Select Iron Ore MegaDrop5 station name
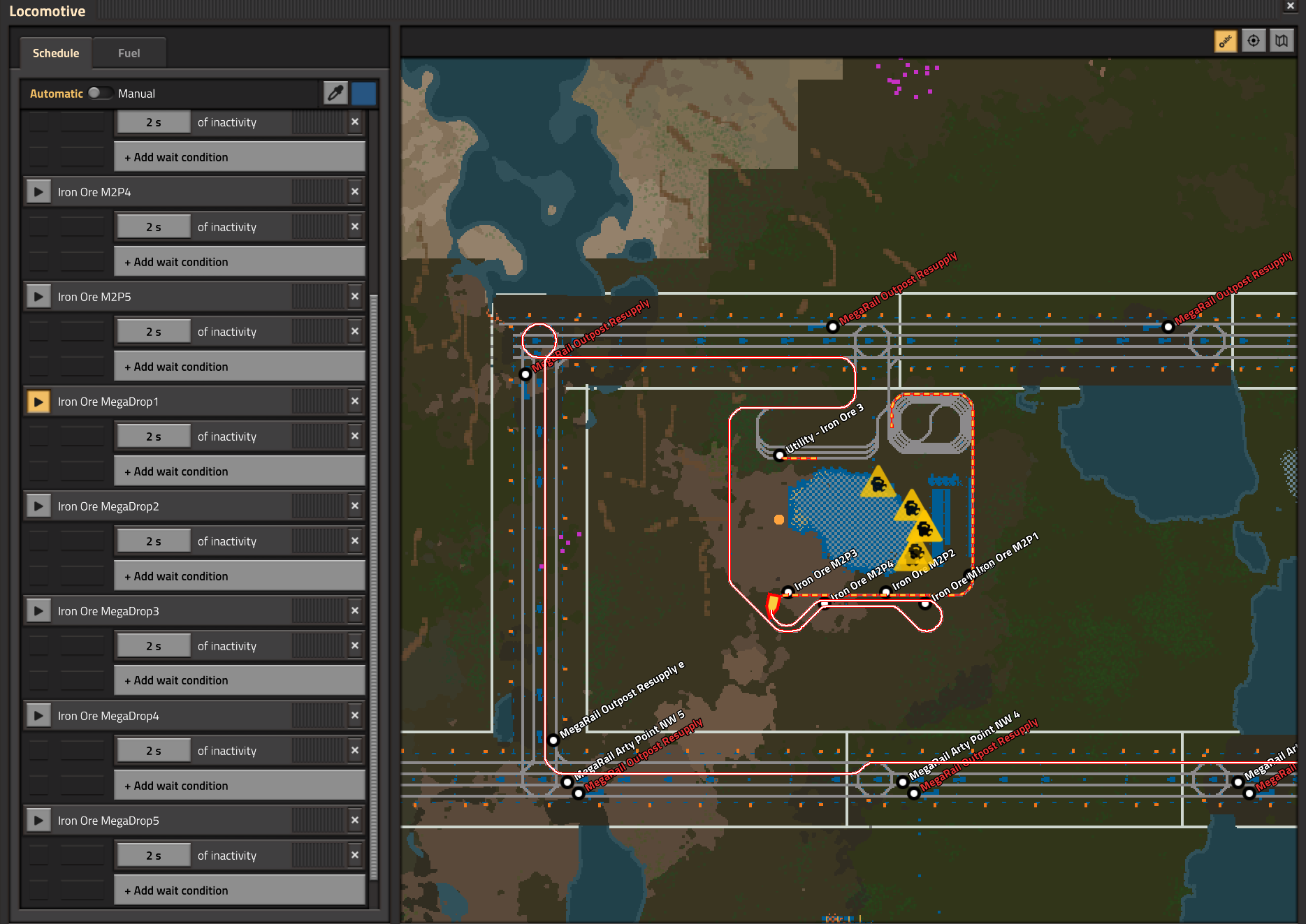The image size is (1306, 924). click(x=108, y=821)
